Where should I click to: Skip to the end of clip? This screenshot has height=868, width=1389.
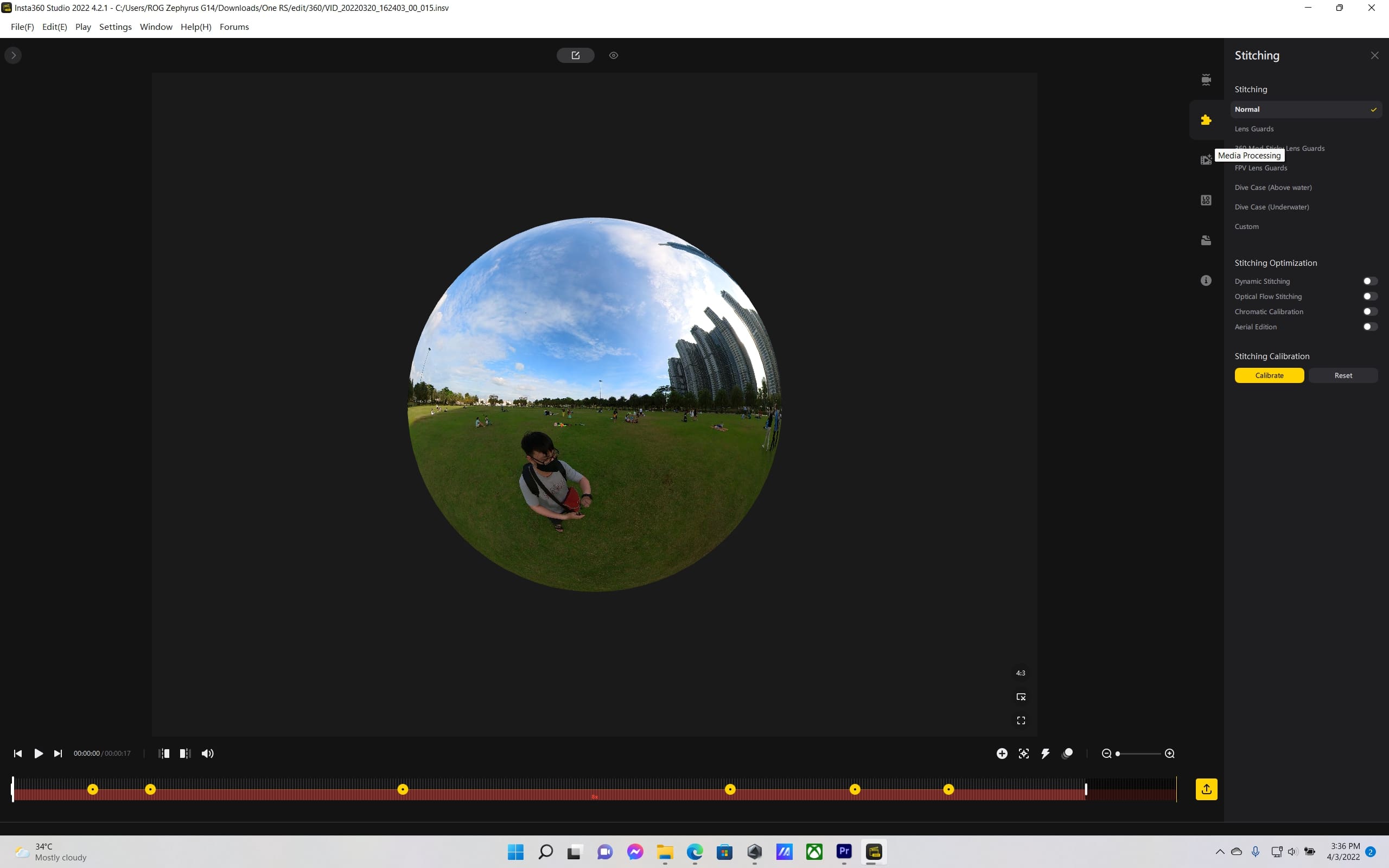pos(58,754)
